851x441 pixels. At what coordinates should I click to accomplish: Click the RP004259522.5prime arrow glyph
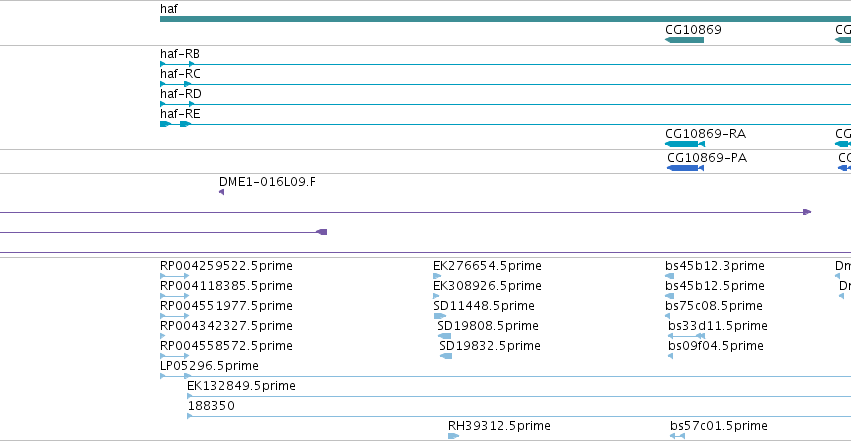click(175, 276)
